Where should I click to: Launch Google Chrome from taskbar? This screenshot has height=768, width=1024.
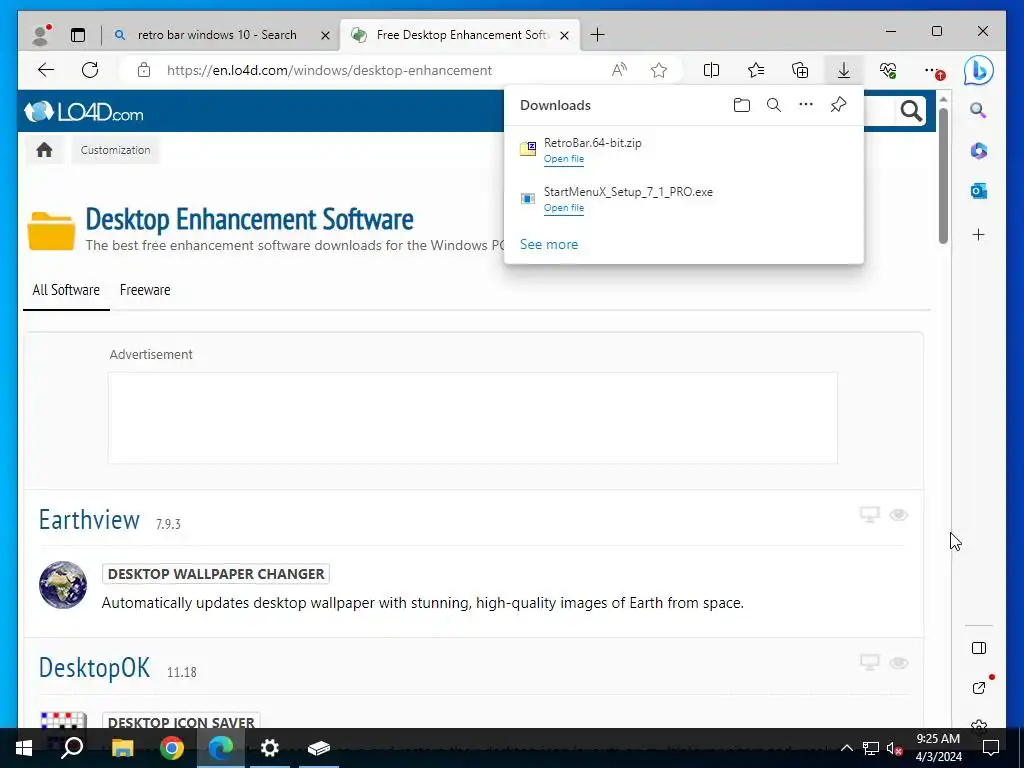(x=172, y=748)
